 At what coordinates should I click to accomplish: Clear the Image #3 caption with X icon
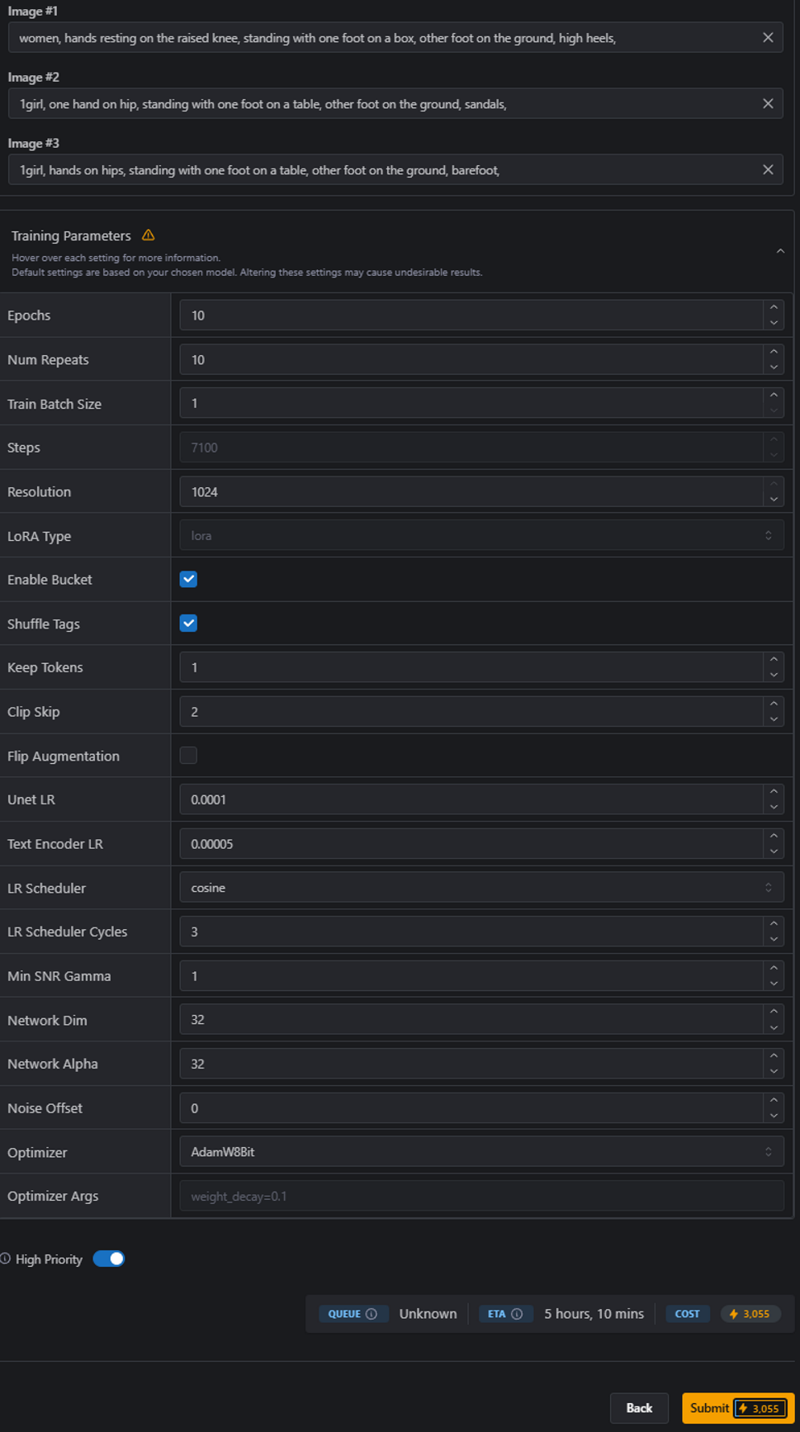point(768,170)
